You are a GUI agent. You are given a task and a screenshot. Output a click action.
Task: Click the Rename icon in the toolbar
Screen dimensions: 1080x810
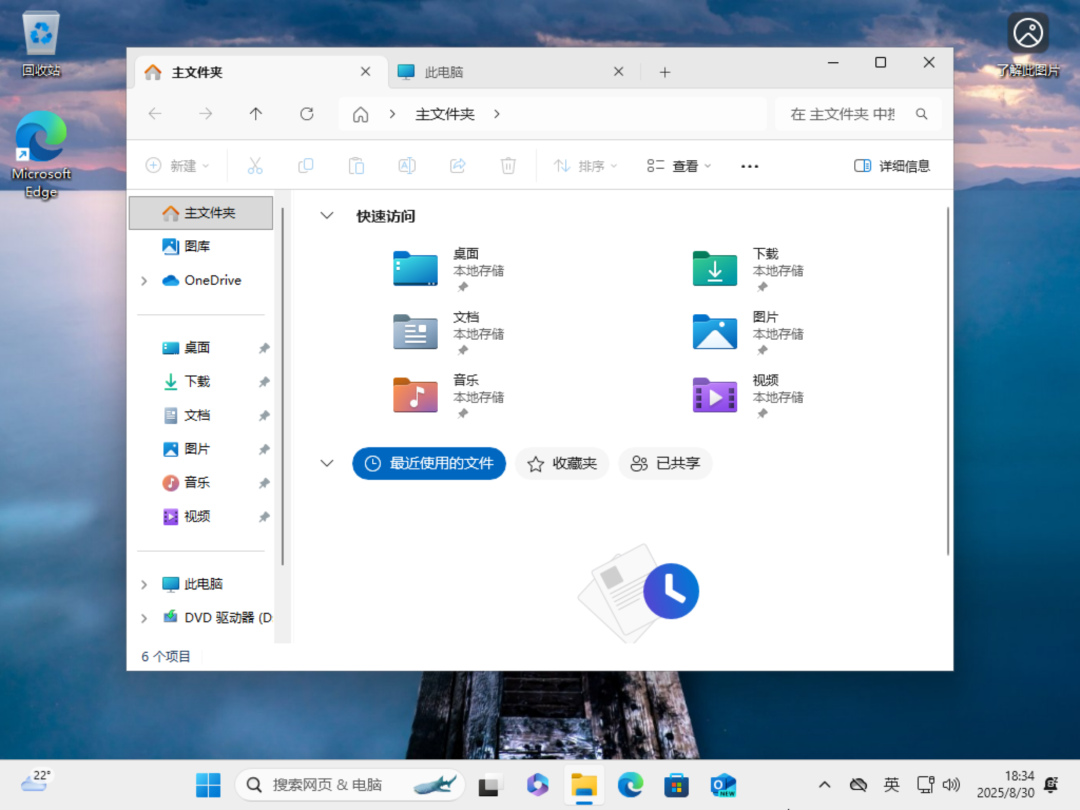[406, 165]
